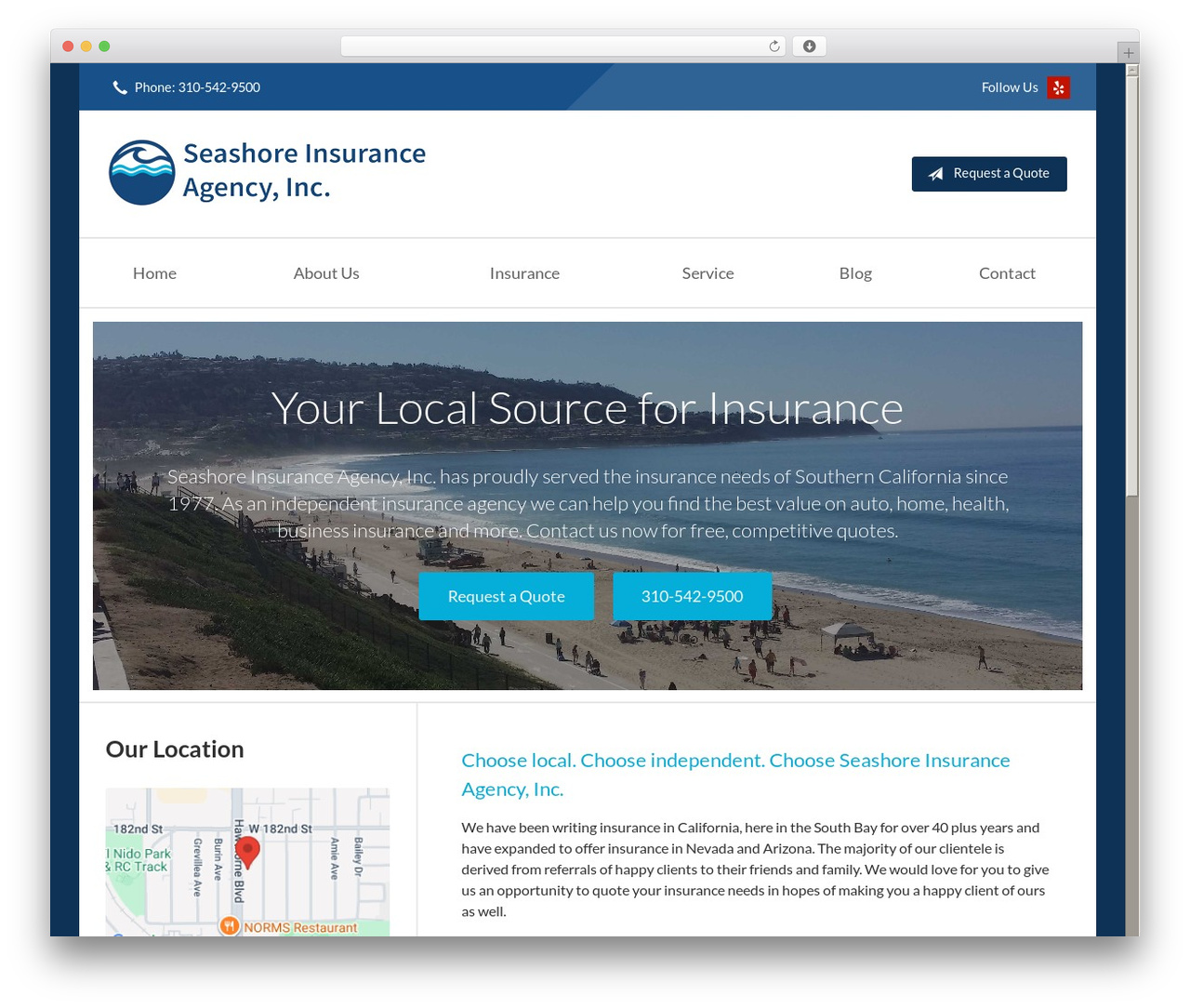Click the scrollbar up arrow
Image resolution: width=1190 pixels, height=1008 pixels.
(1131, 70)
